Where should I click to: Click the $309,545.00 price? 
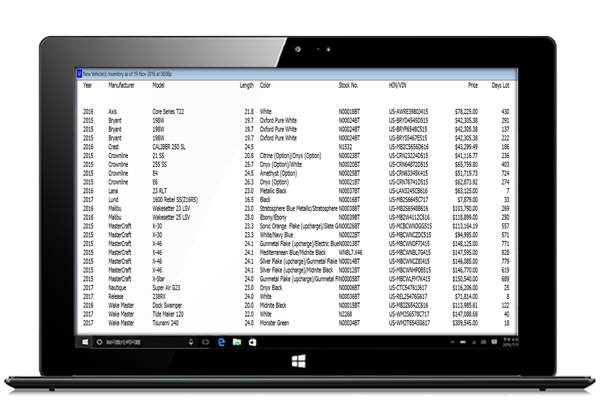pos(465,323)
